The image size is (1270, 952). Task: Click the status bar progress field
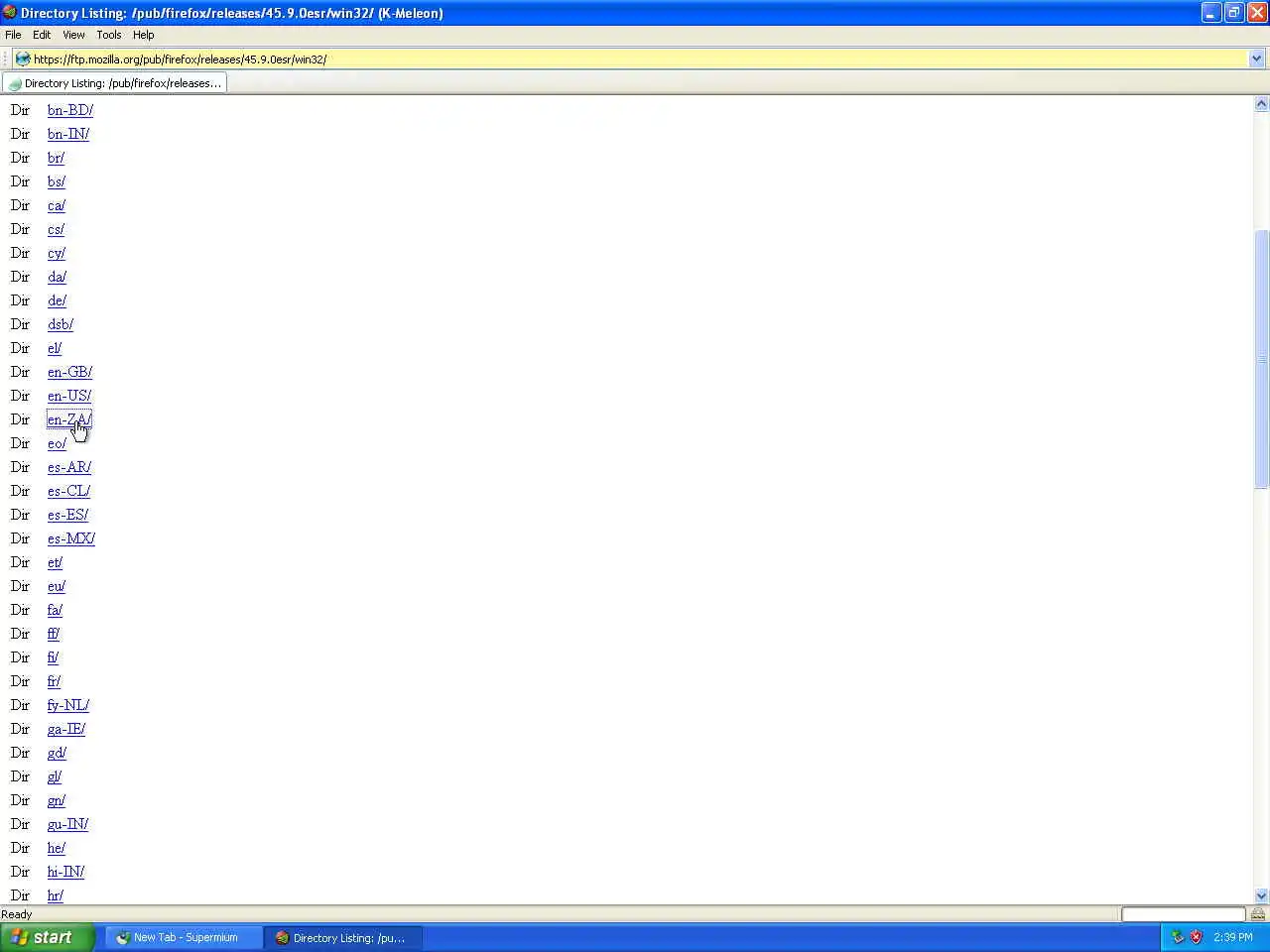[1183, 914]
